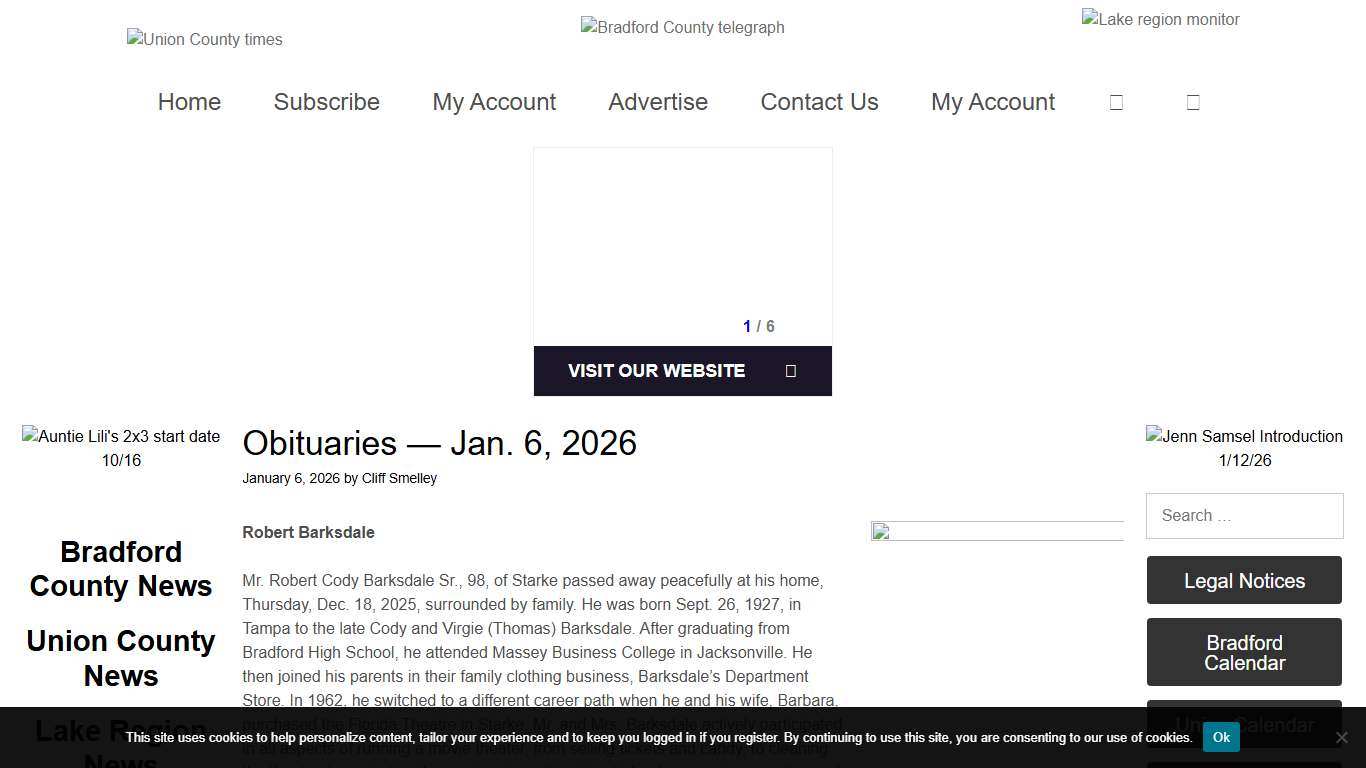This screenshot has width=1366, height=768.
Task: Open author Cliff Smelley's link
Action: tap(399, 478)
